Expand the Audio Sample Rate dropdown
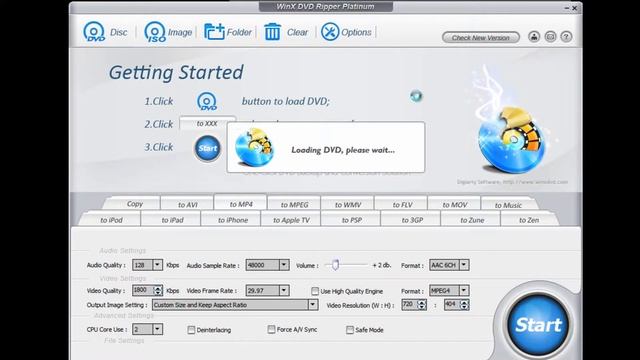Viewport: 640px width, 360px height. tap(284, 265)
